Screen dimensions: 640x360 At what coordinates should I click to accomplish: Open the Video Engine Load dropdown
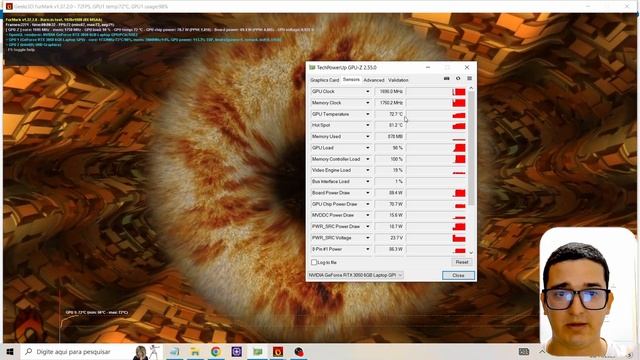(x=367, y=170)
